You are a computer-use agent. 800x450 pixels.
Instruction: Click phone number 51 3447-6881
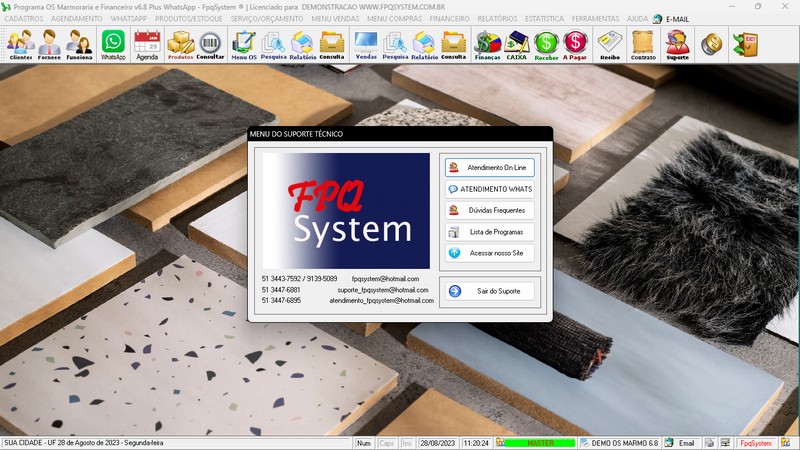click(x=281, y=290)
